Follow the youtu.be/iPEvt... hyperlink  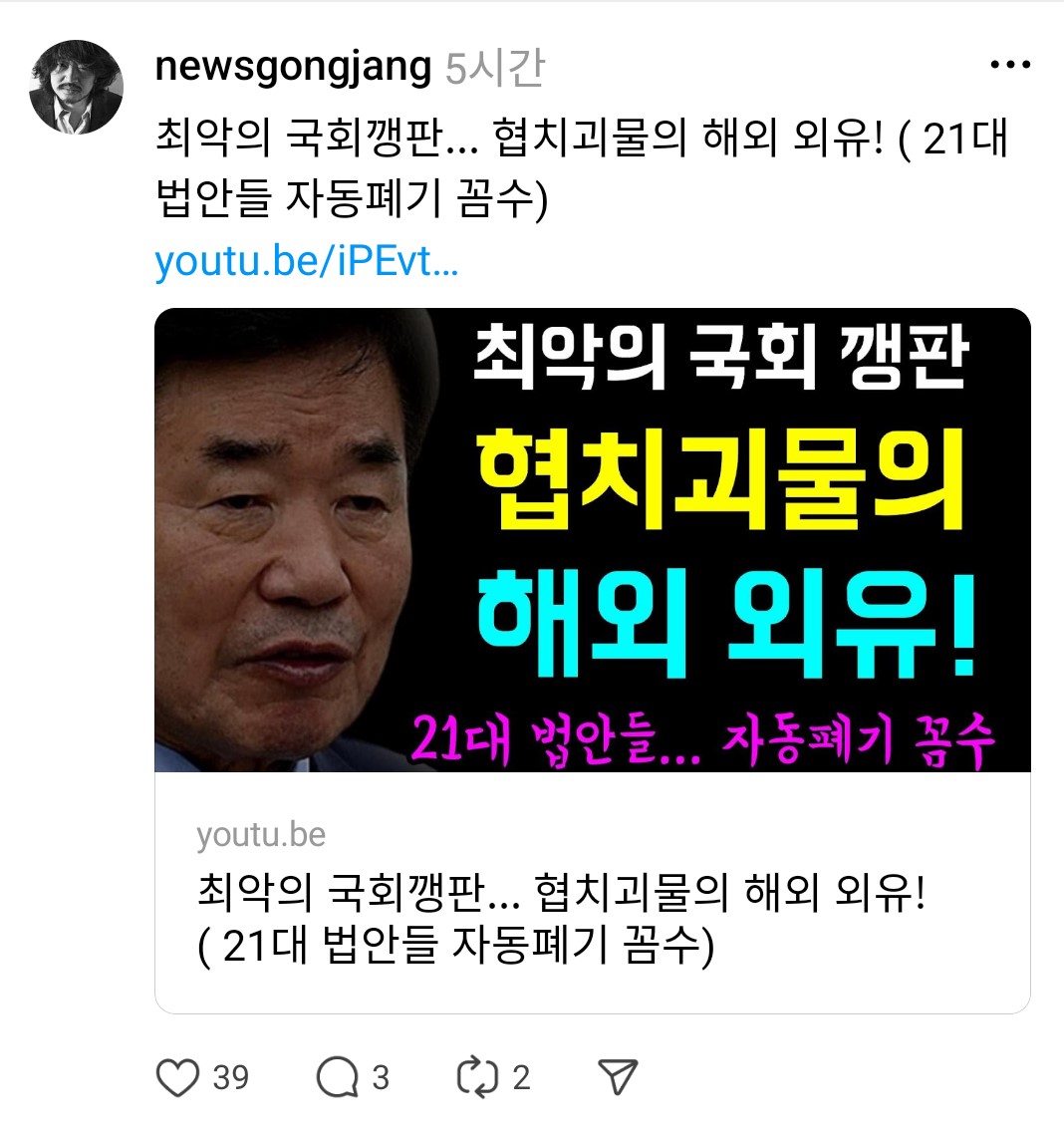pos(306,261)
